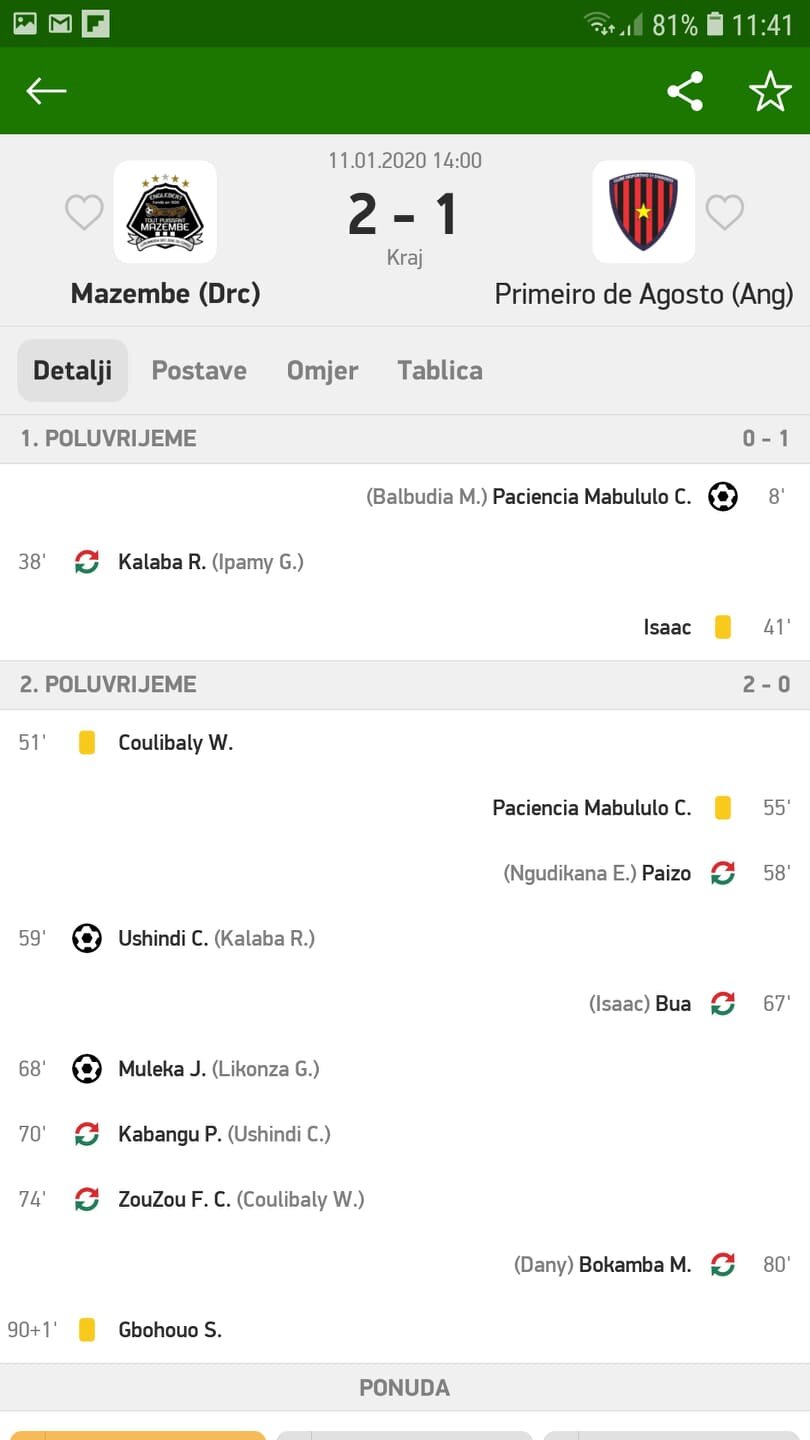Image resolution: width=810 pixels, height=1440 pixels.
Task: Open the PONUDA section header
Action: point(405,1388)
